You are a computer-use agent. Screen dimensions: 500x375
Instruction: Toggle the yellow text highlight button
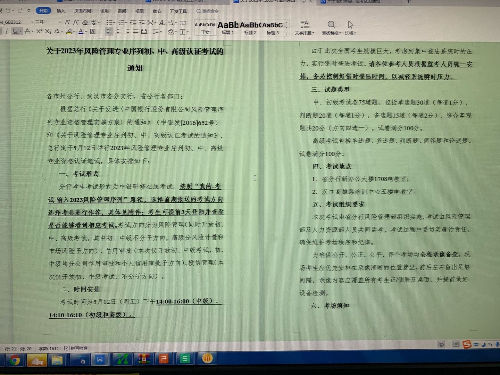(x=69, y=32)
